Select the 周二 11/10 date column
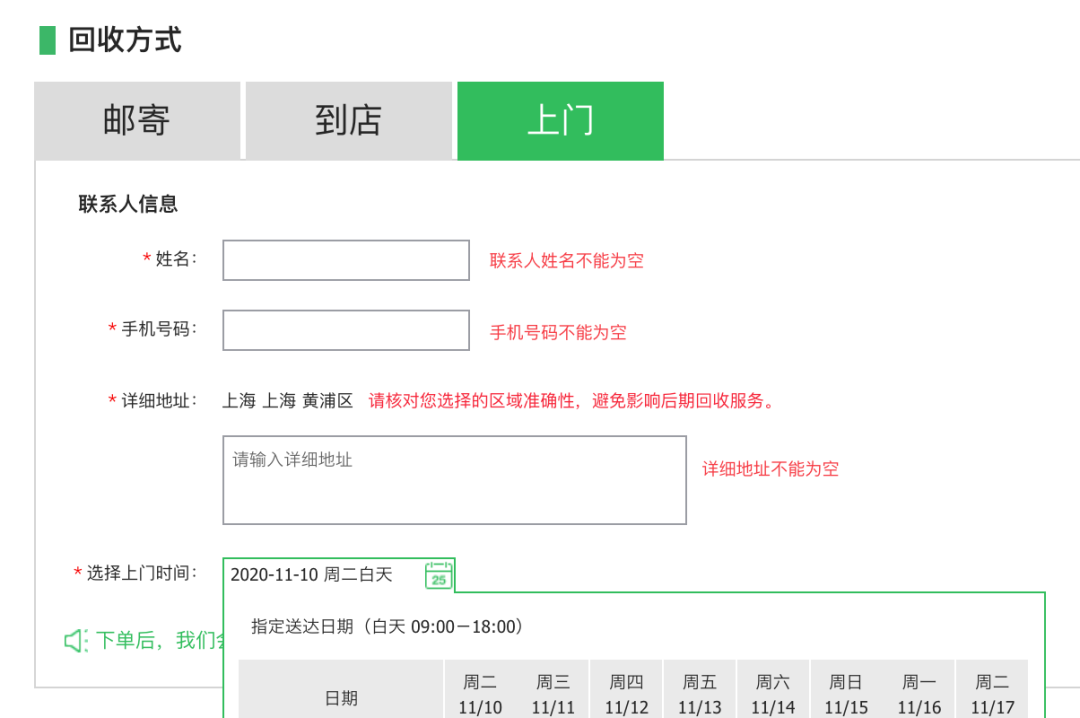Viewport: 1080px width, 718px height. point(480,690)
